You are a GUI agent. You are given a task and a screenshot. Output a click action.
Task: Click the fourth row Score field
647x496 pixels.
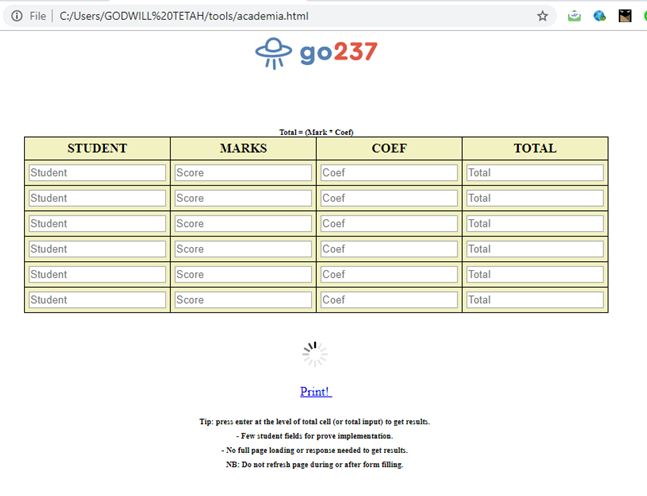pyautogui.click(x=243, y=249)
